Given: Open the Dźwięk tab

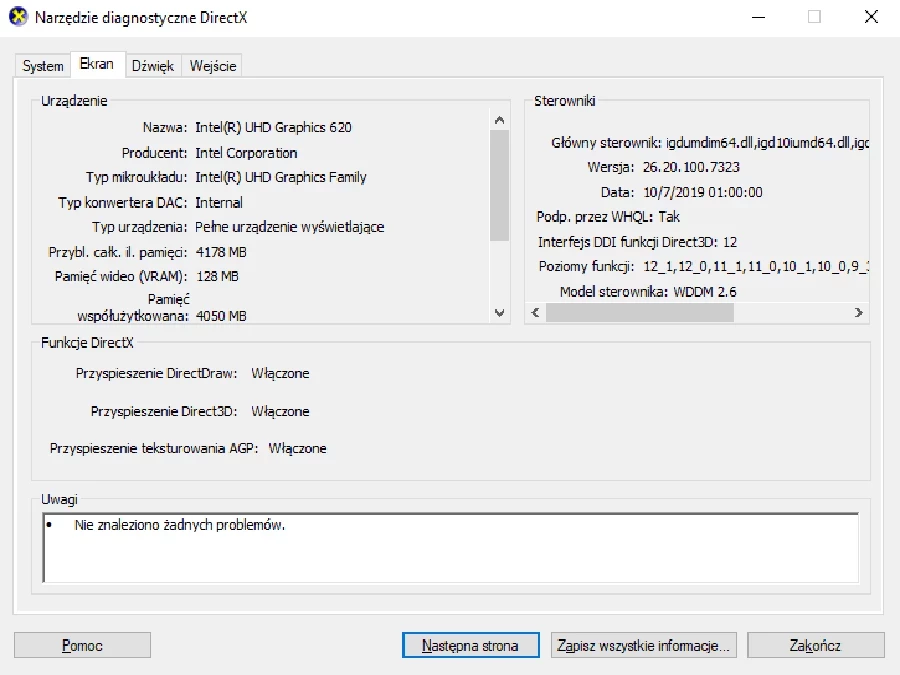Looking at the screenshot, I should point(153,66).
